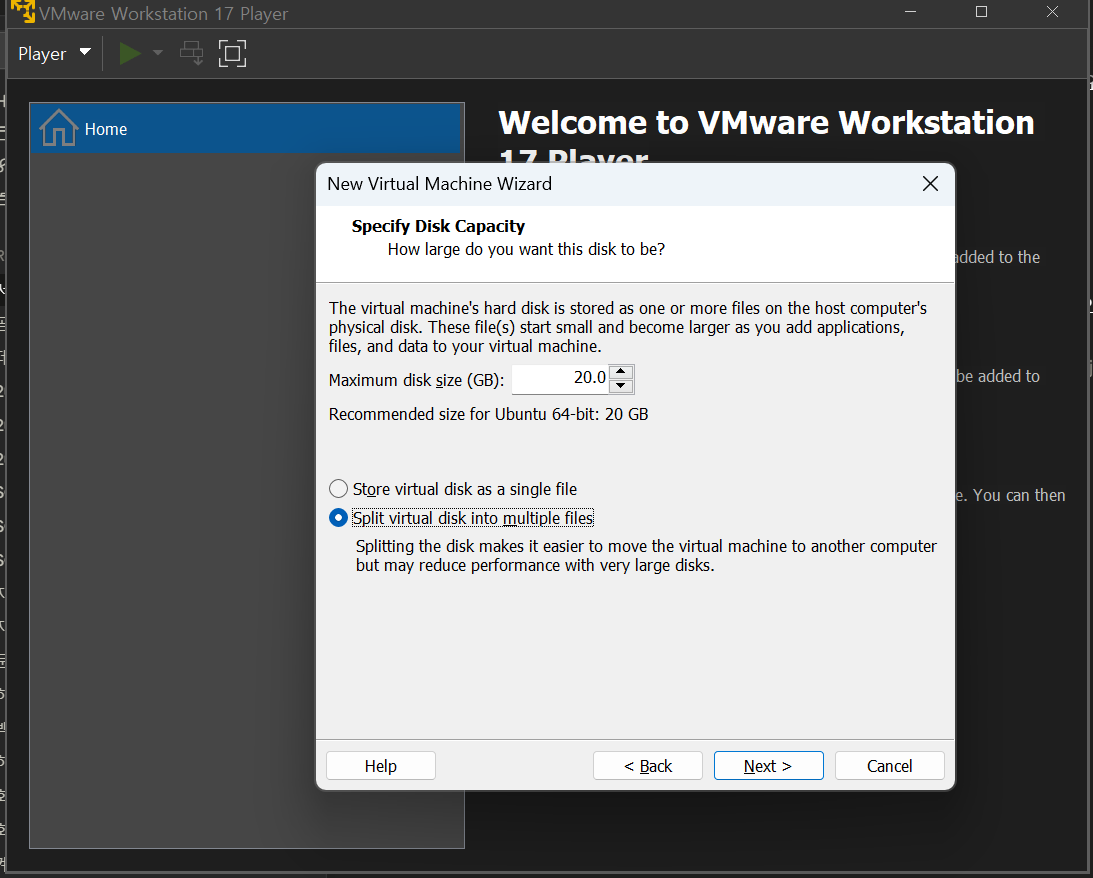Click 'Recommended size for Ubuntu 64-bit: 20 GB' text
1093x878 pixels.
coord(489,415)
